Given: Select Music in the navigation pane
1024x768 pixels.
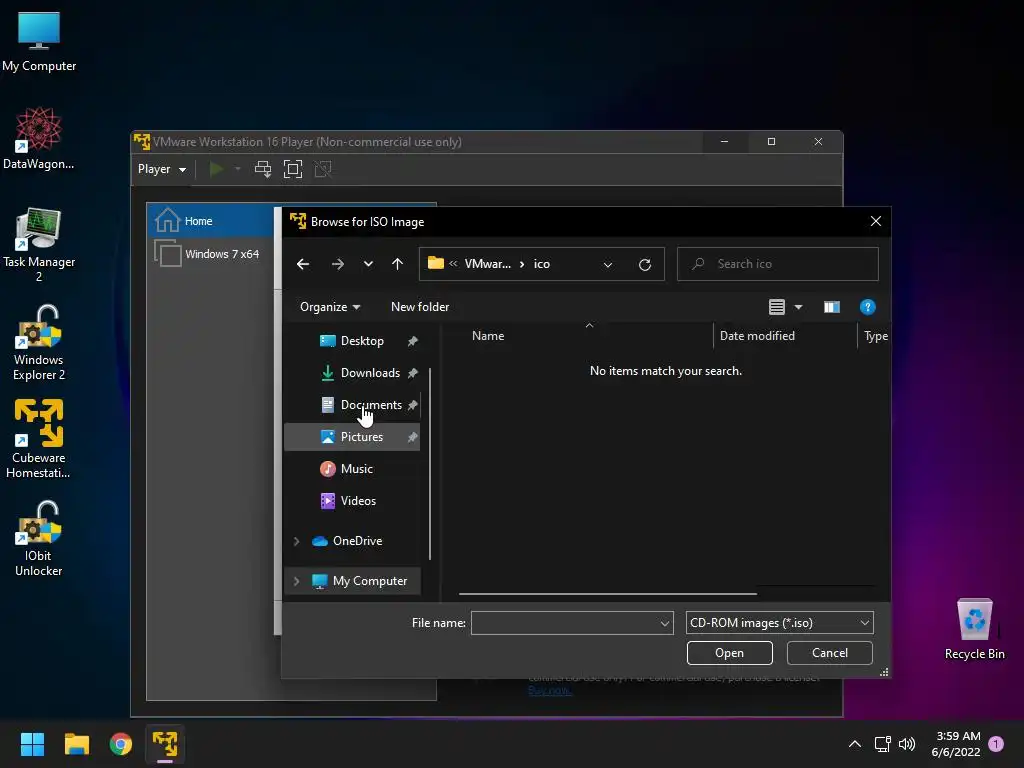Looking at the screenshot, I should [x=352, y=469].
